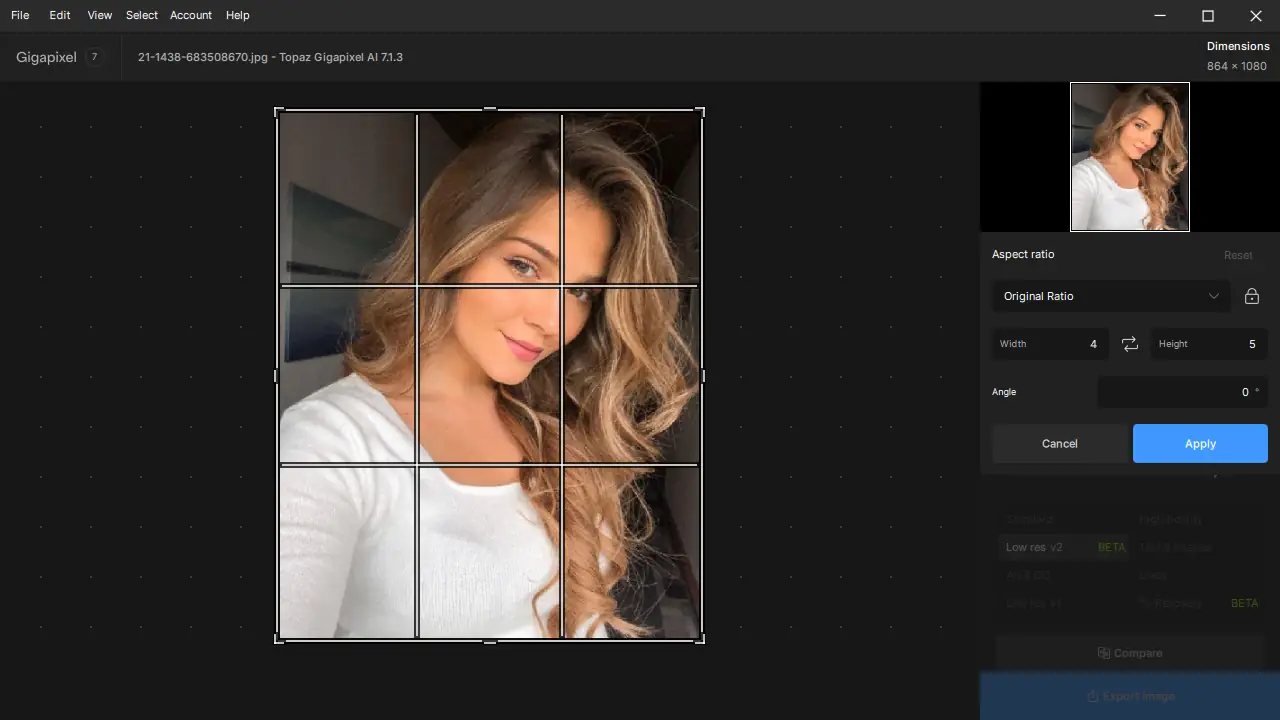This screenshot has height=720, width=1280.
Task: Swap width and height values
Action: point(1130,344)
